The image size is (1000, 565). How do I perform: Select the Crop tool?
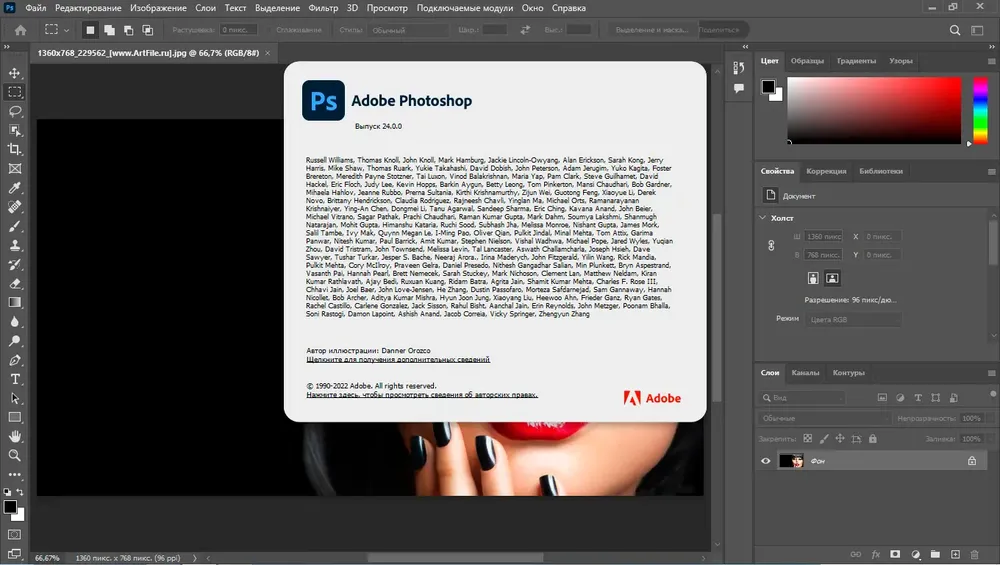pyautogui.click(x=15, y=149)
